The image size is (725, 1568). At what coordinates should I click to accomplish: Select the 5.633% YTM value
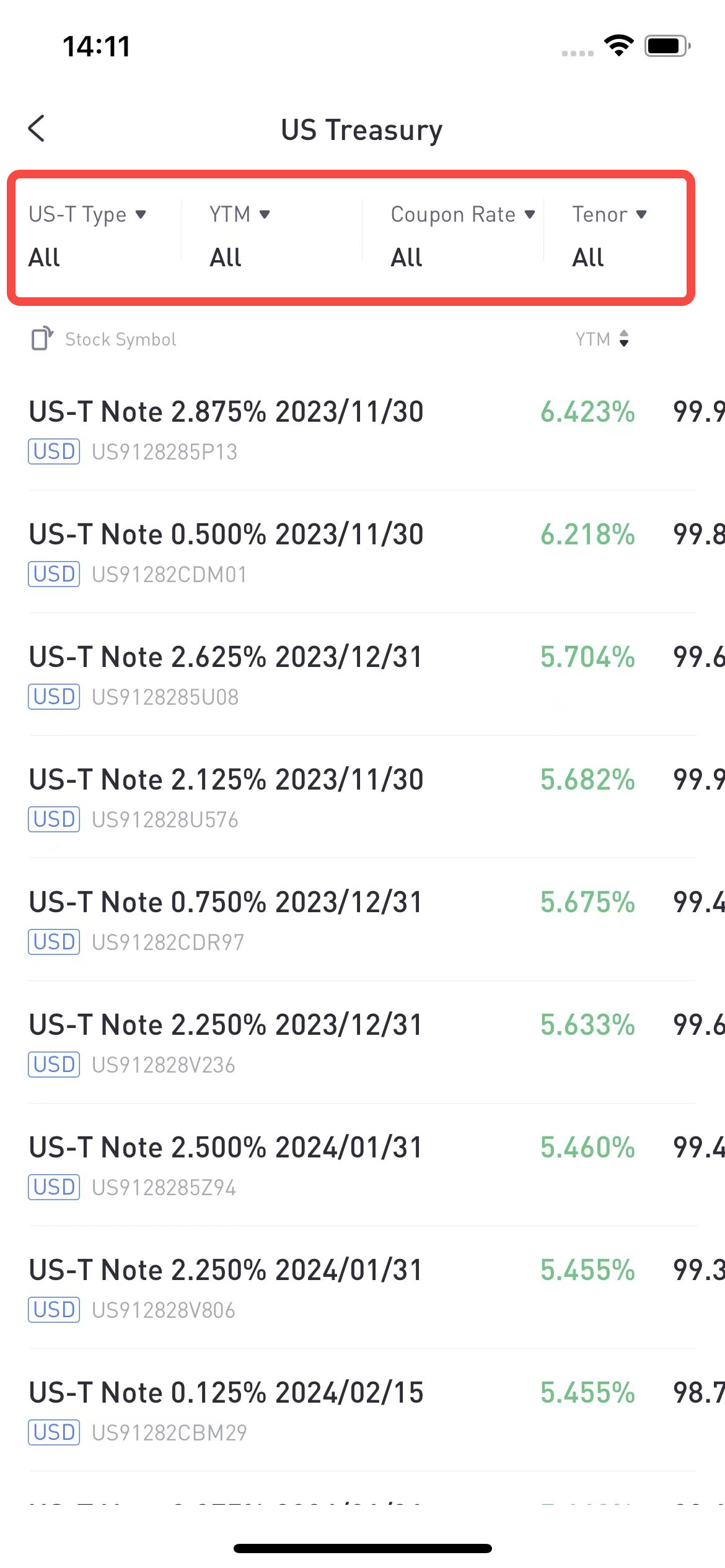click(587, 1025)
